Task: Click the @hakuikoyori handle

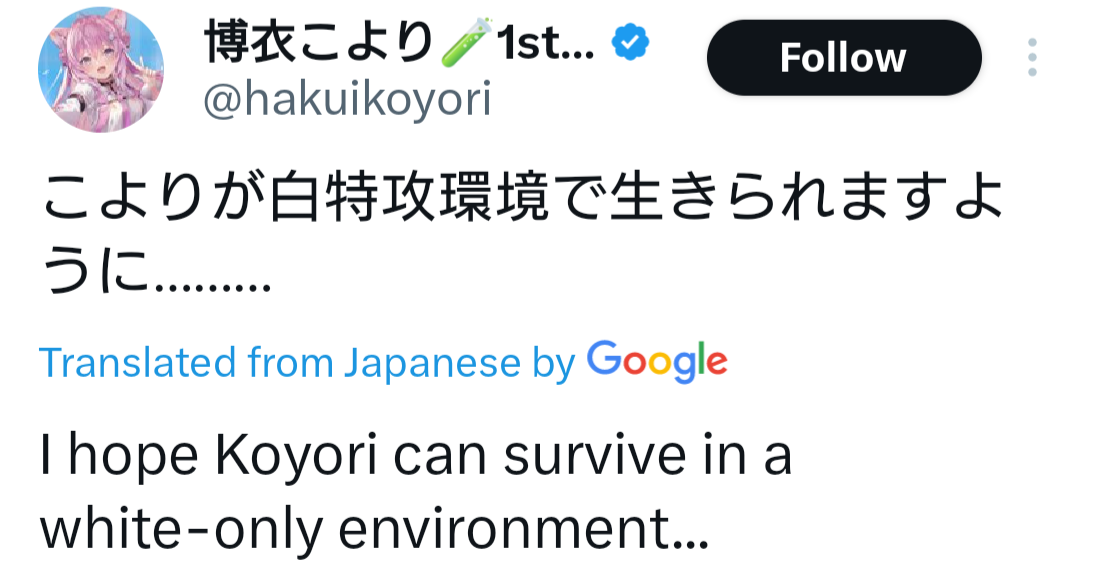Action: [x=347, y=100]
